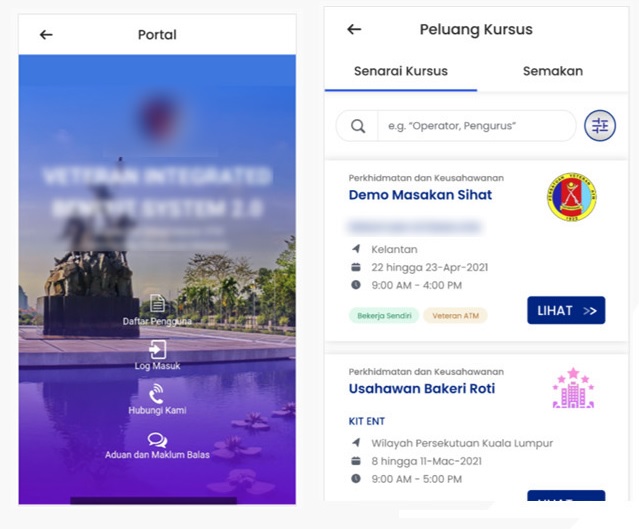Tap the Log Masuk login icon
The height and width of the screenshot is (529, 639).
pos(157,349)
